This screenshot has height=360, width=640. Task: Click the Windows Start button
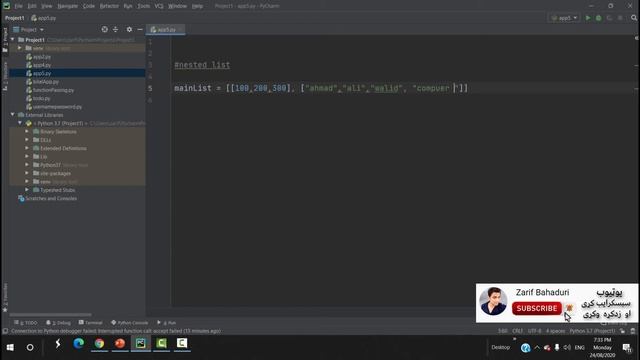click(x=10, y=347)
